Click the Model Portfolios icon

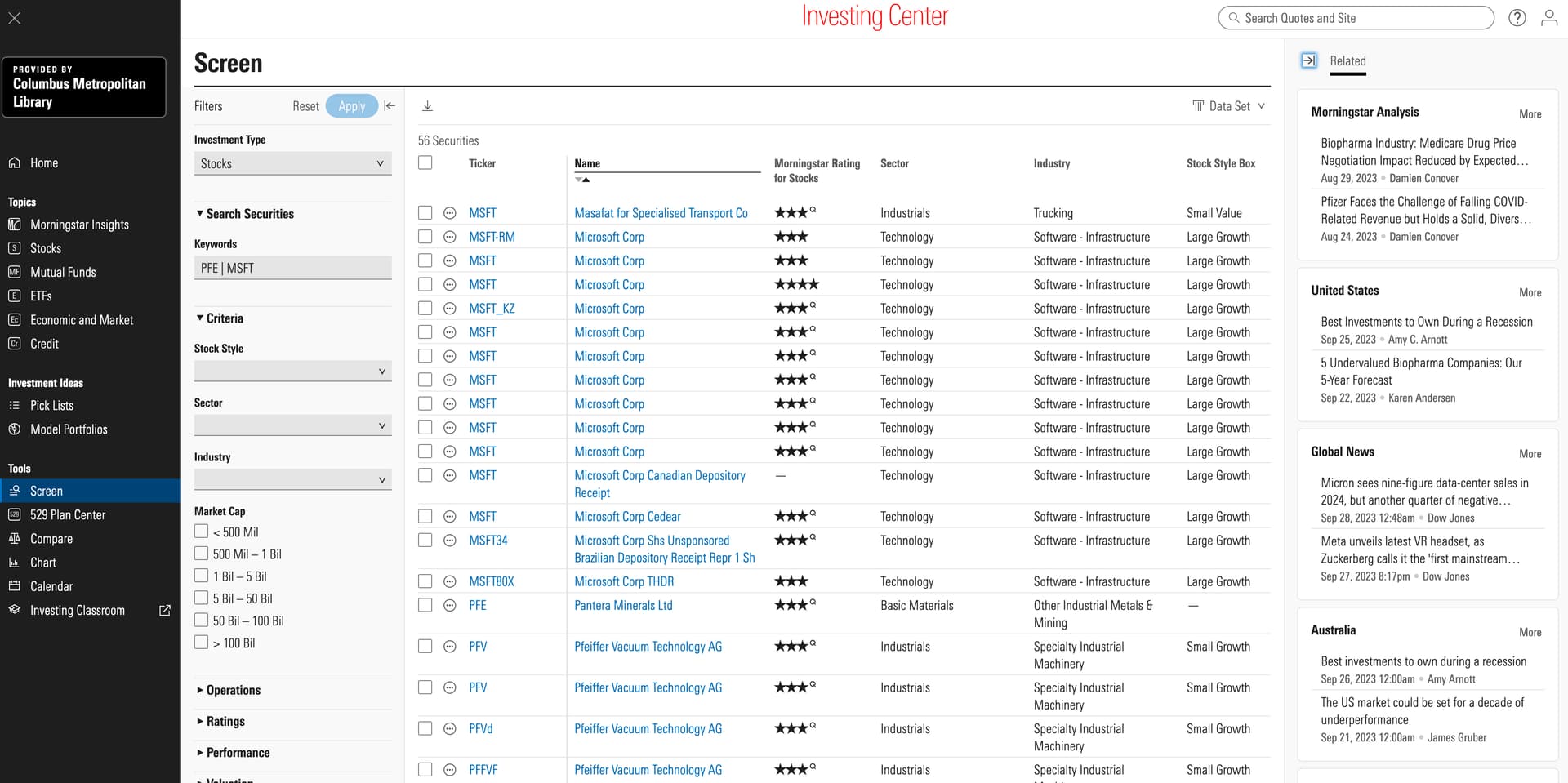click(14, 429)
